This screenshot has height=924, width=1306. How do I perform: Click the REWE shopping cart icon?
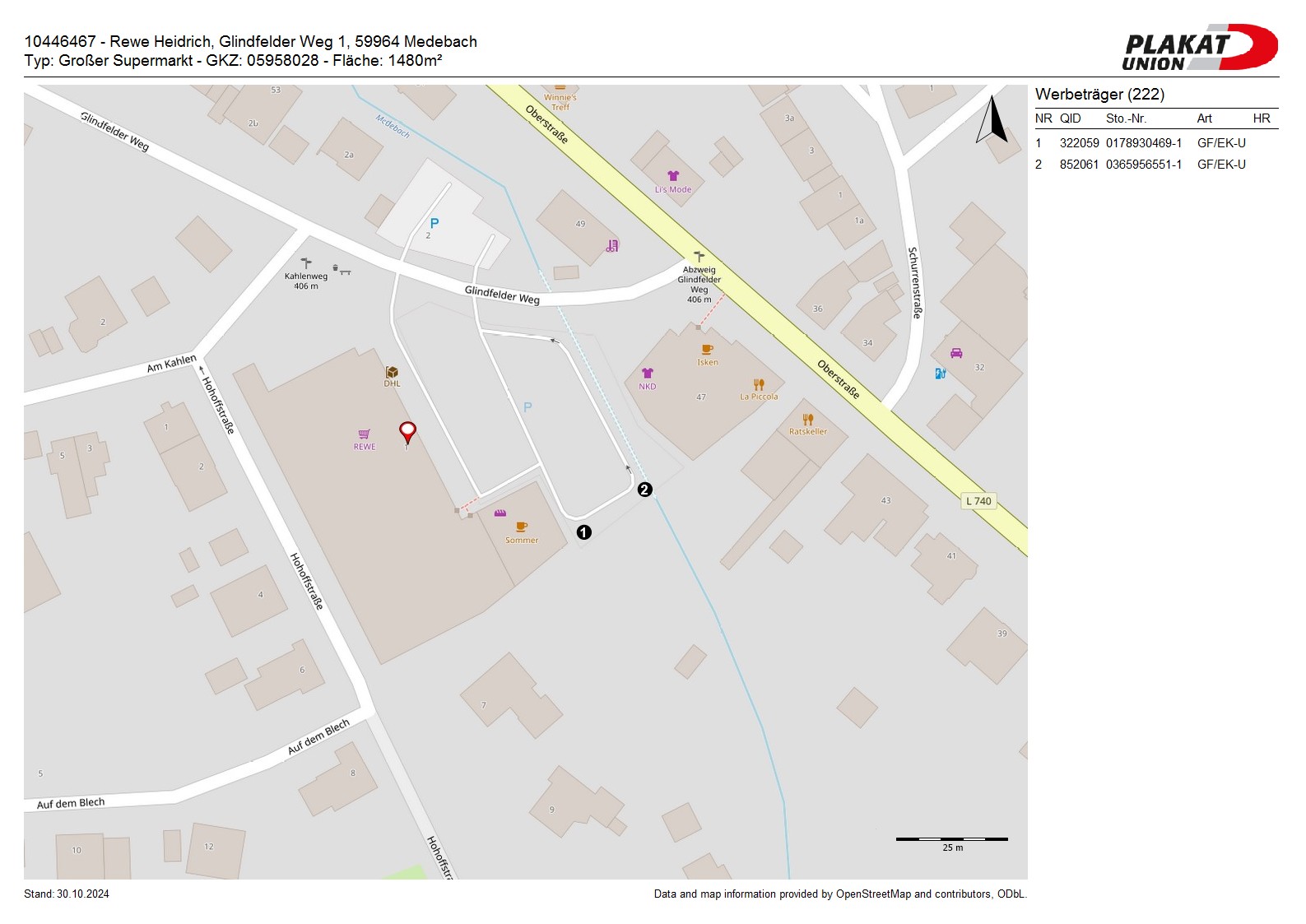tap(364, 434)
